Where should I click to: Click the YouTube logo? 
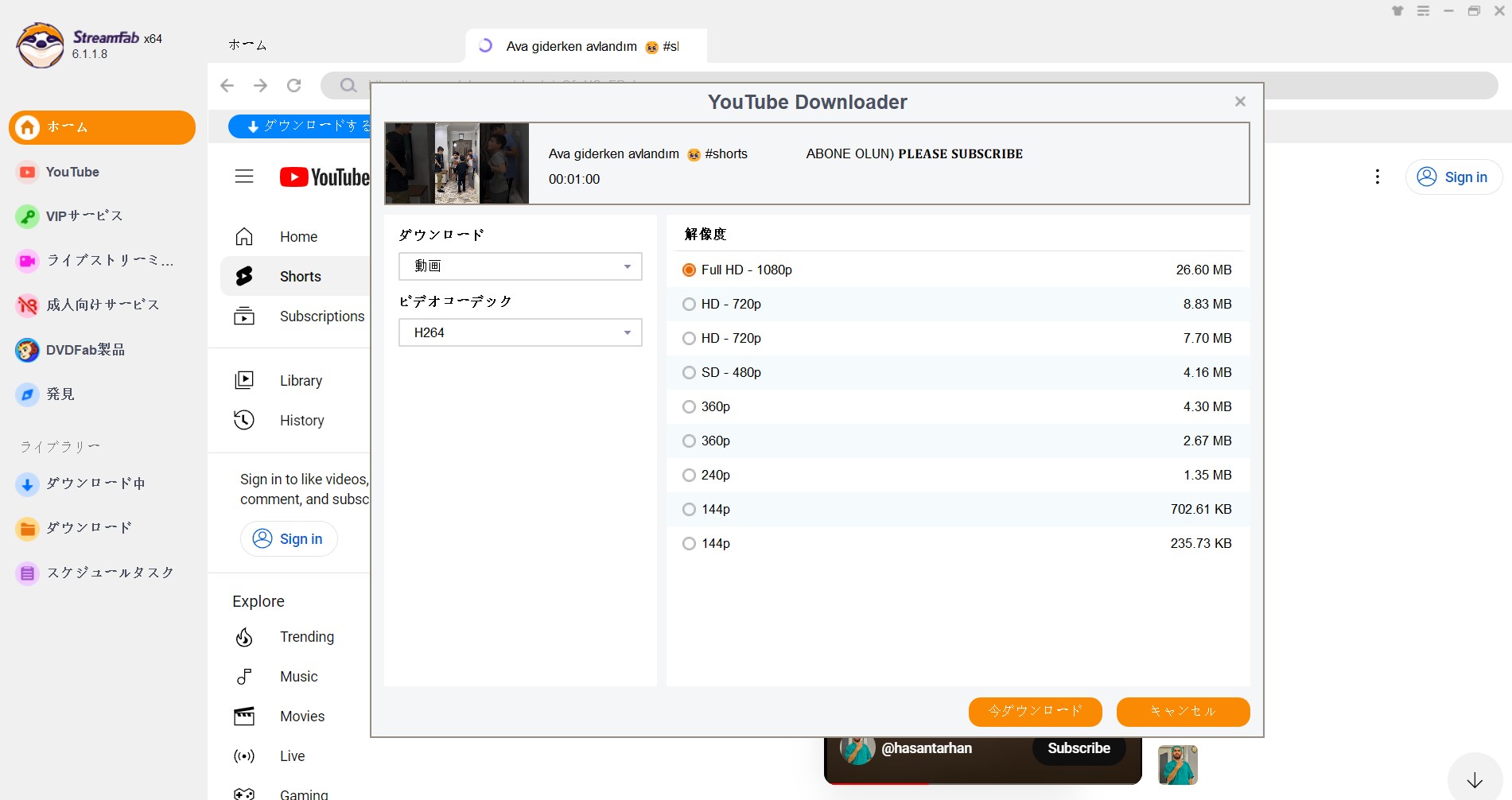click(x=325, y=177)
